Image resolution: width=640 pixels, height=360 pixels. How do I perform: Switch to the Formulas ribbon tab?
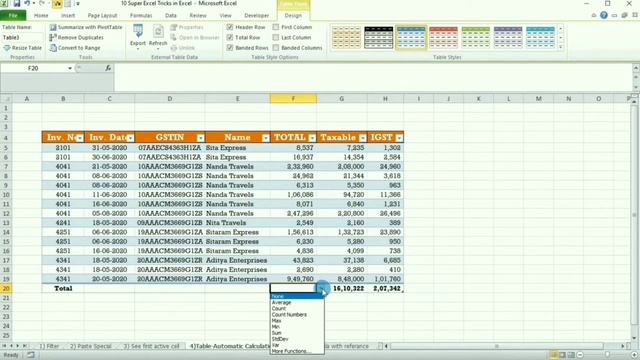pyautogui.click(x=141, y=16)
